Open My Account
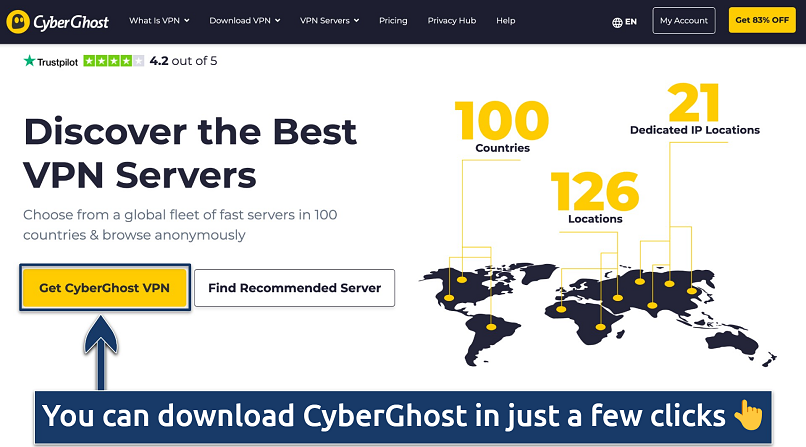The image size is (806, 447). 685,20
